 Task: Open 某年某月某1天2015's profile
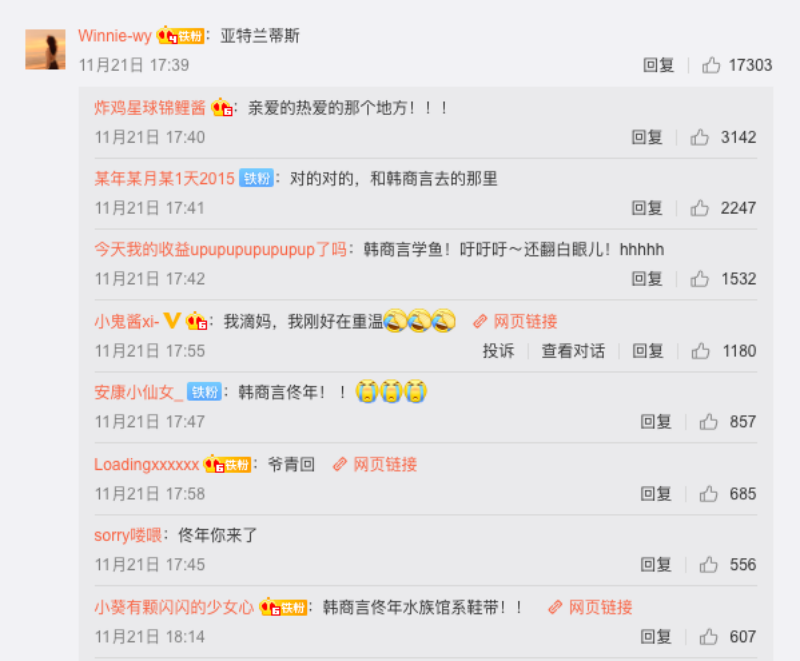coord(164,179)
